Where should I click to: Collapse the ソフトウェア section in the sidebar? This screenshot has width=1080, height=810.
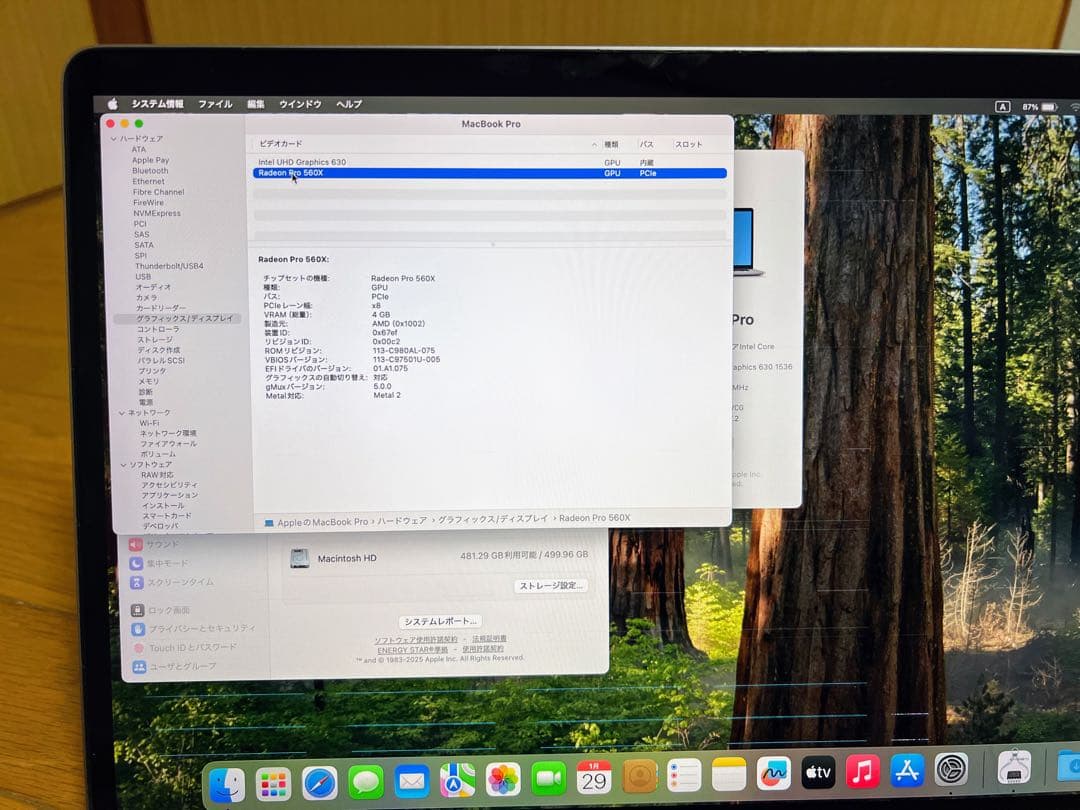pyautogui.click(x=124, y=464)
